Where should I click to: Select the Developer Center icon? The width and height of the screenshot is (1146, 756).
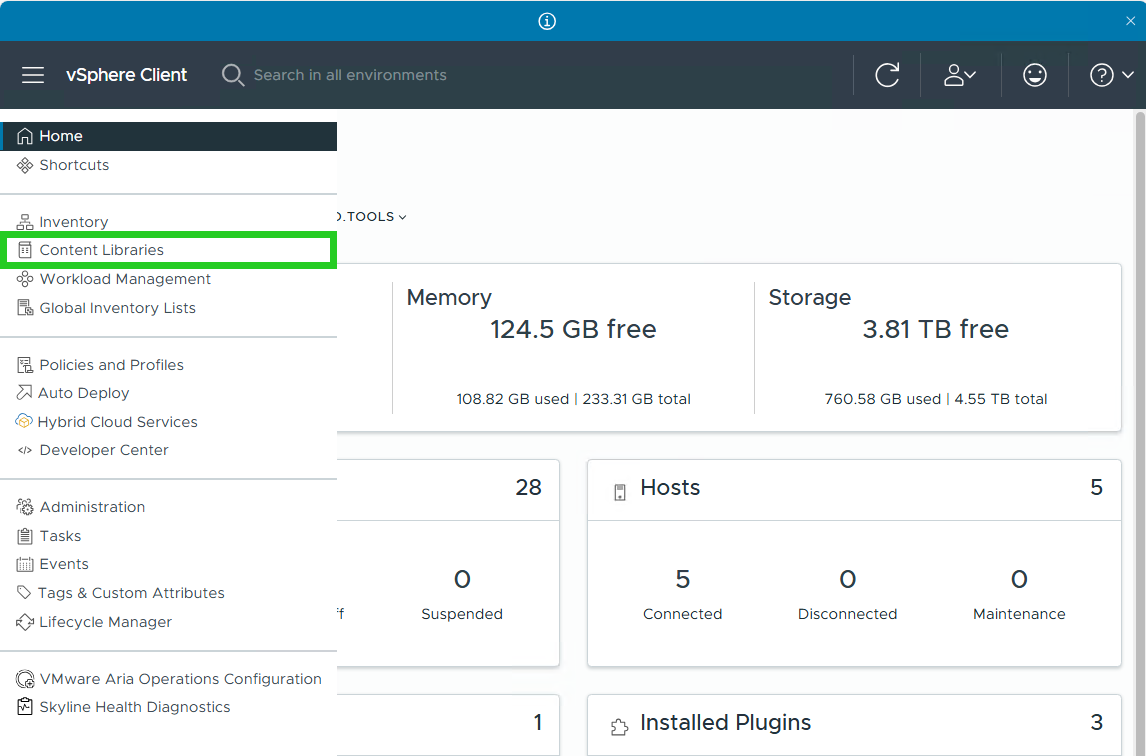[24, 450]
